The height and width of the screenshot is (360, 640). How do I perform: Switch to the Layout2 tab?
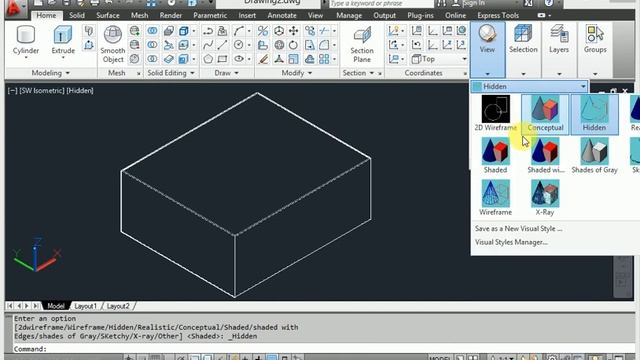pyautogui.click(x=118, y=306)
